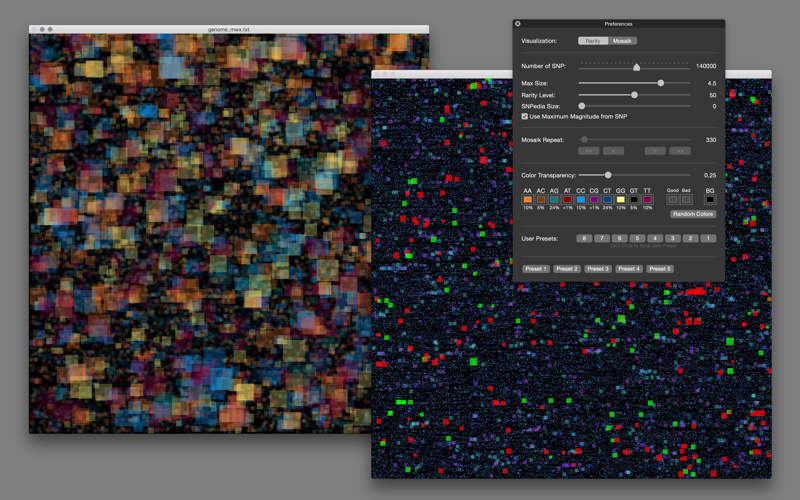Apply Preset 4
This screenshot has width=800, height=500.
coord(629,269)
